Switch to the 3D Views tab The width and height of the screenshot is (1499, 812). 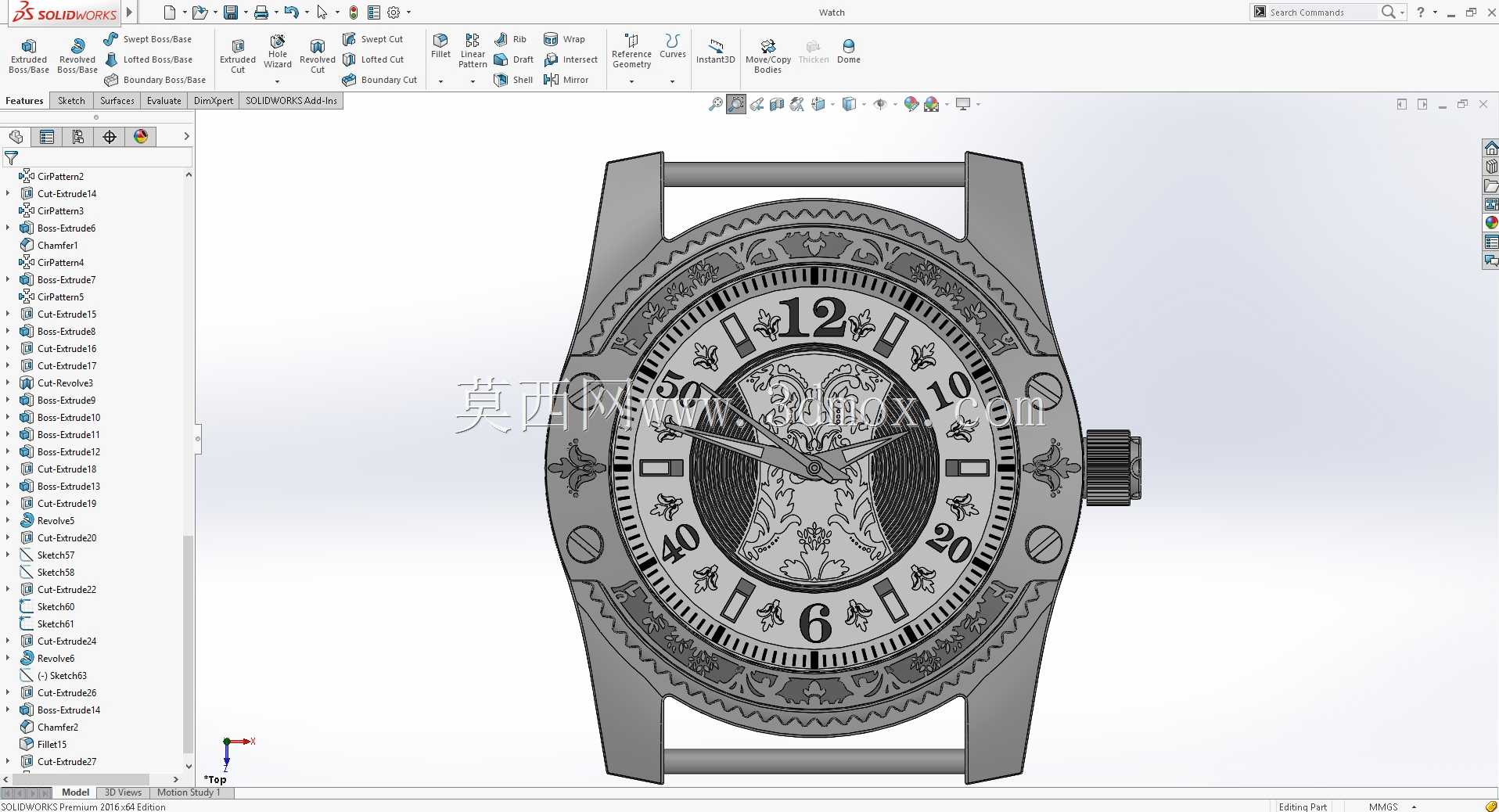(123, 792)
